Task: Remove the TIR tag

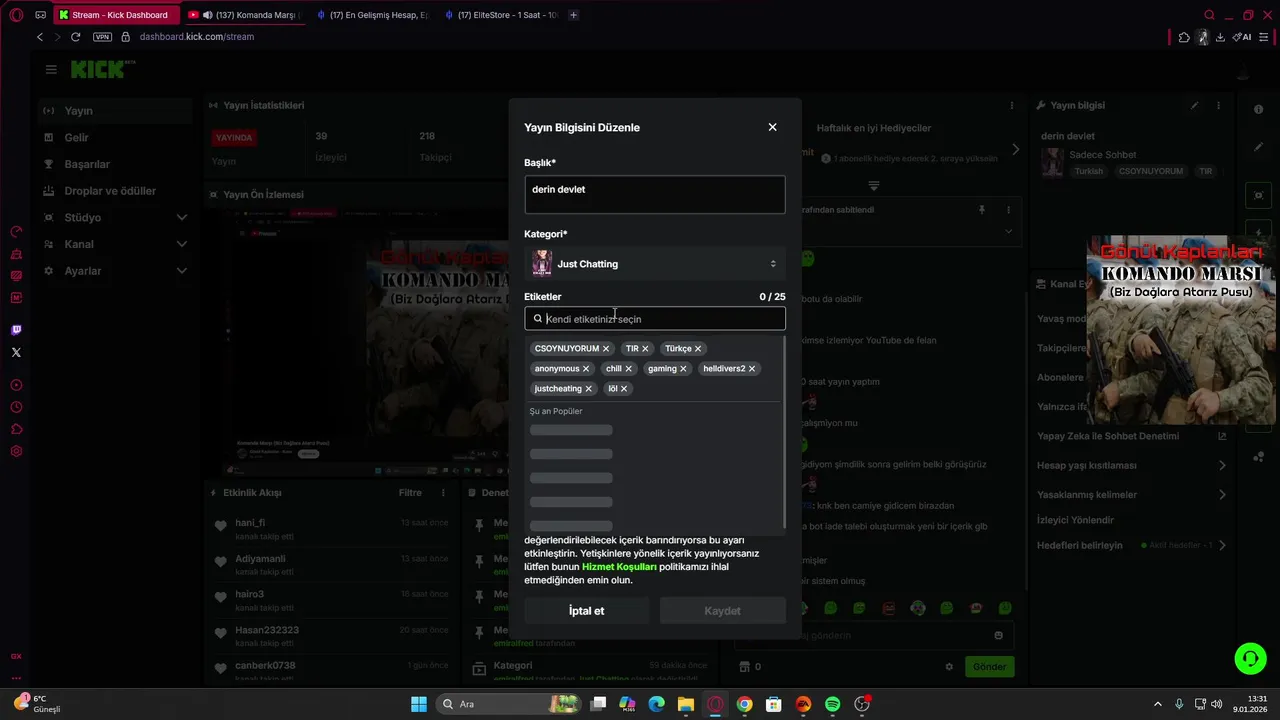Action: 645,349
